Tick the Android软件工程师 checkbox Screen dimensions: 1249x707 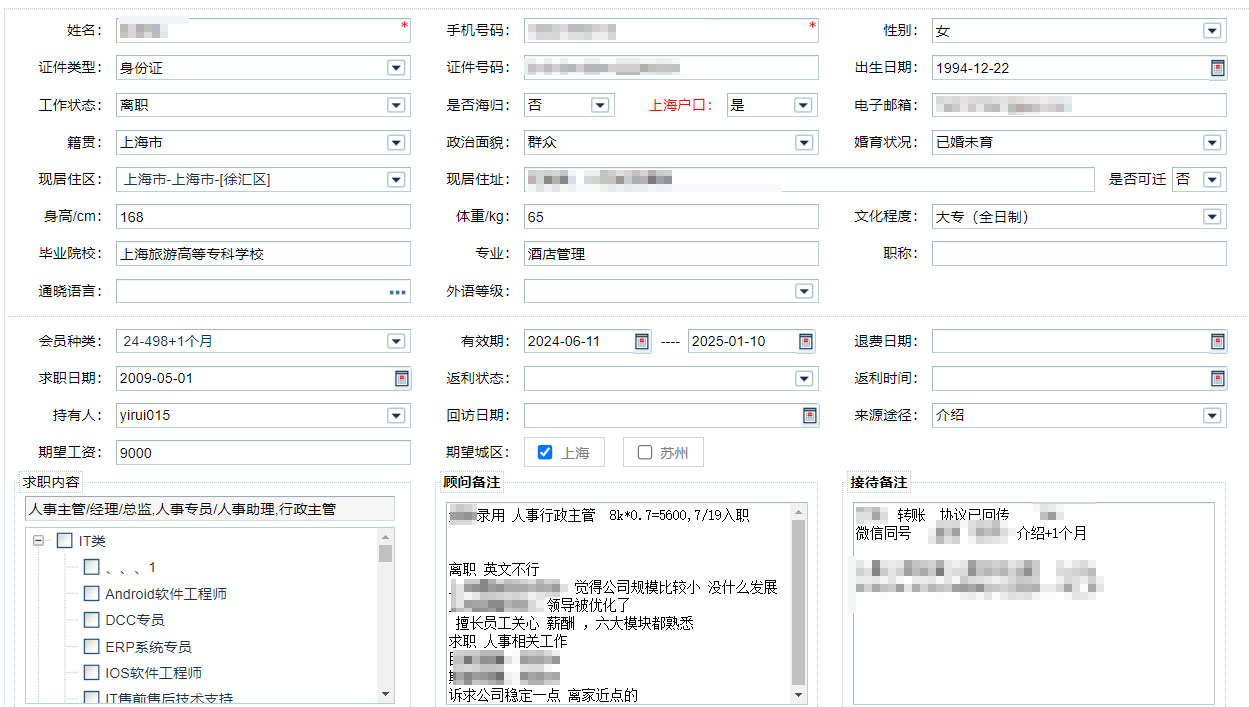pyautogui.click(x=91, y=594)
